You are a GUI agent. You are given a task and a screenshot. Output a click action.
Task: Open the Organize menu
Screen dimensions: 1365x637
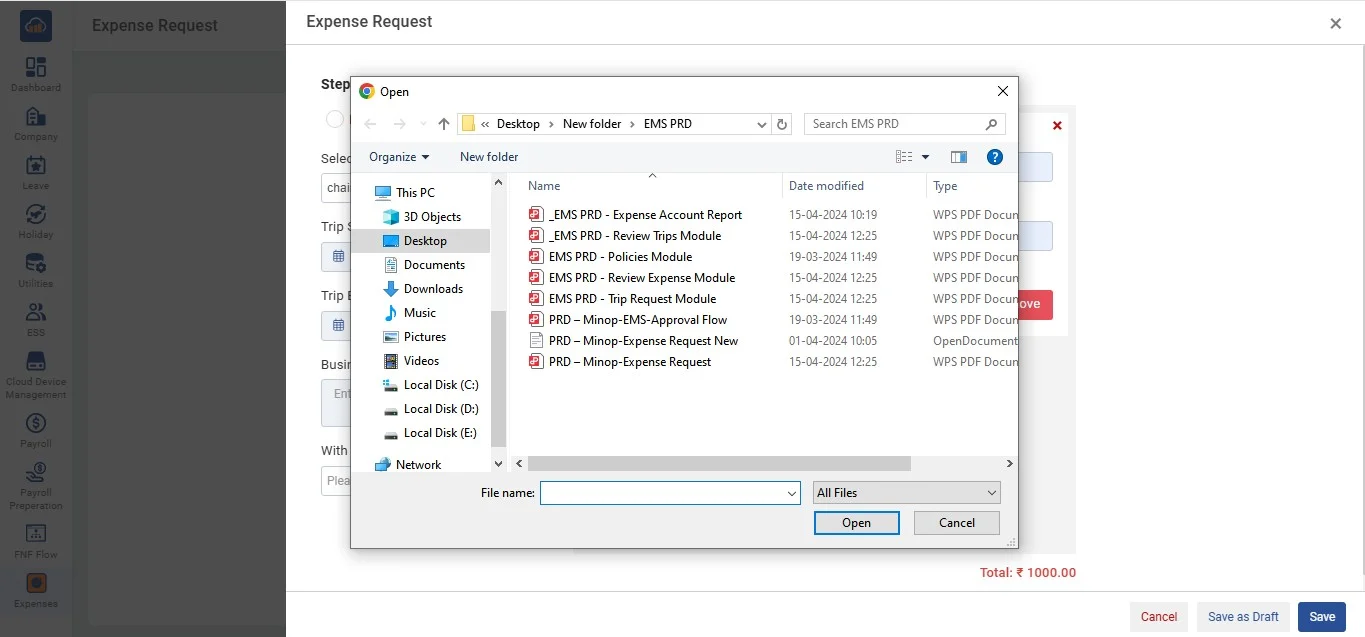coord(398,157)
